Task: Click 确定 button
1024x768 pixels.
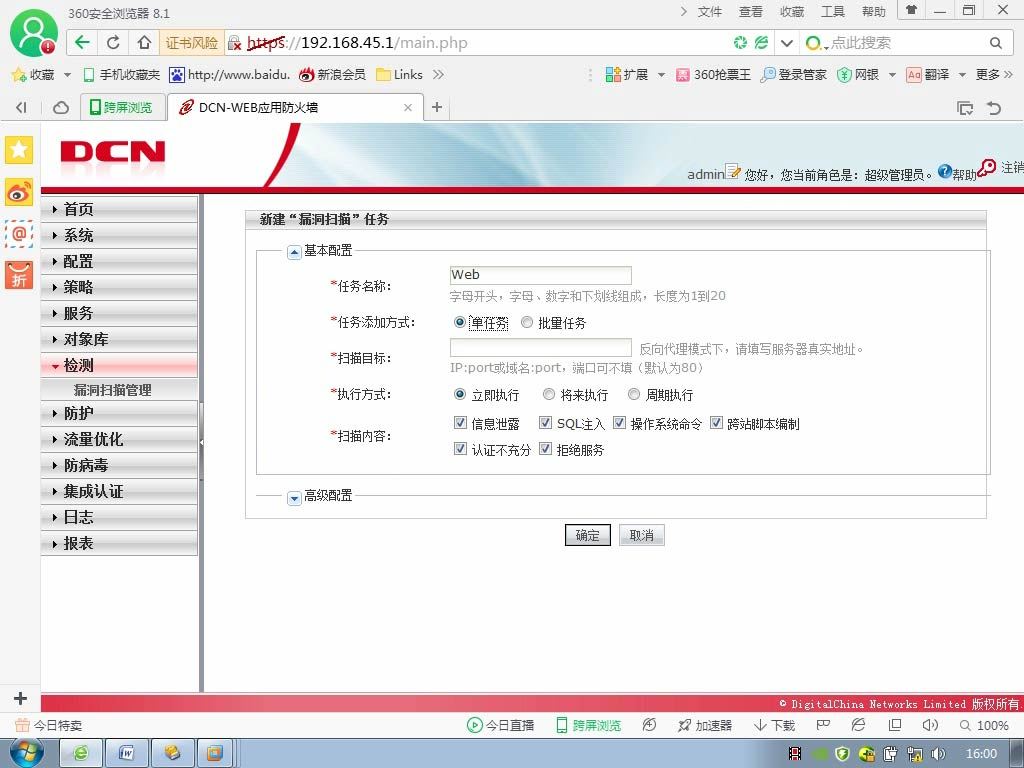Action: (588, 535)
